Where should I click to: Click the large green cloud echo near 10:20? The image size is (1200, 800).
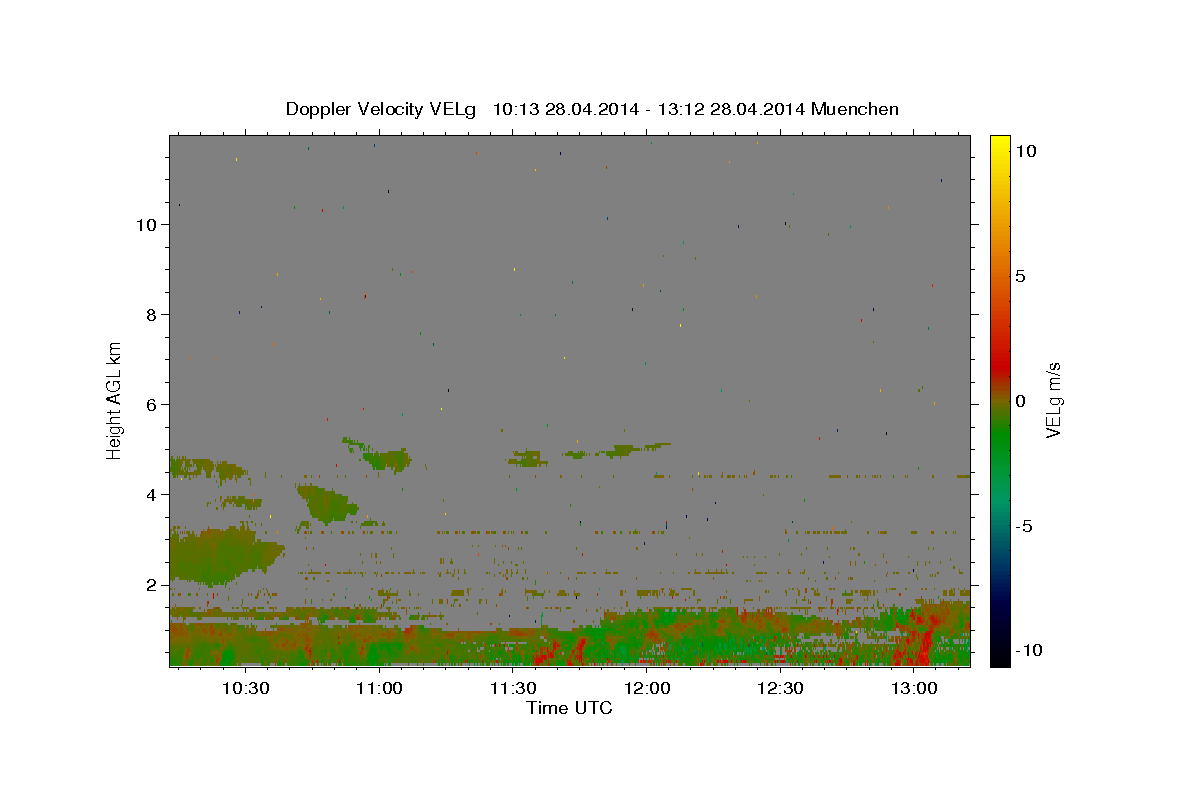222,555
